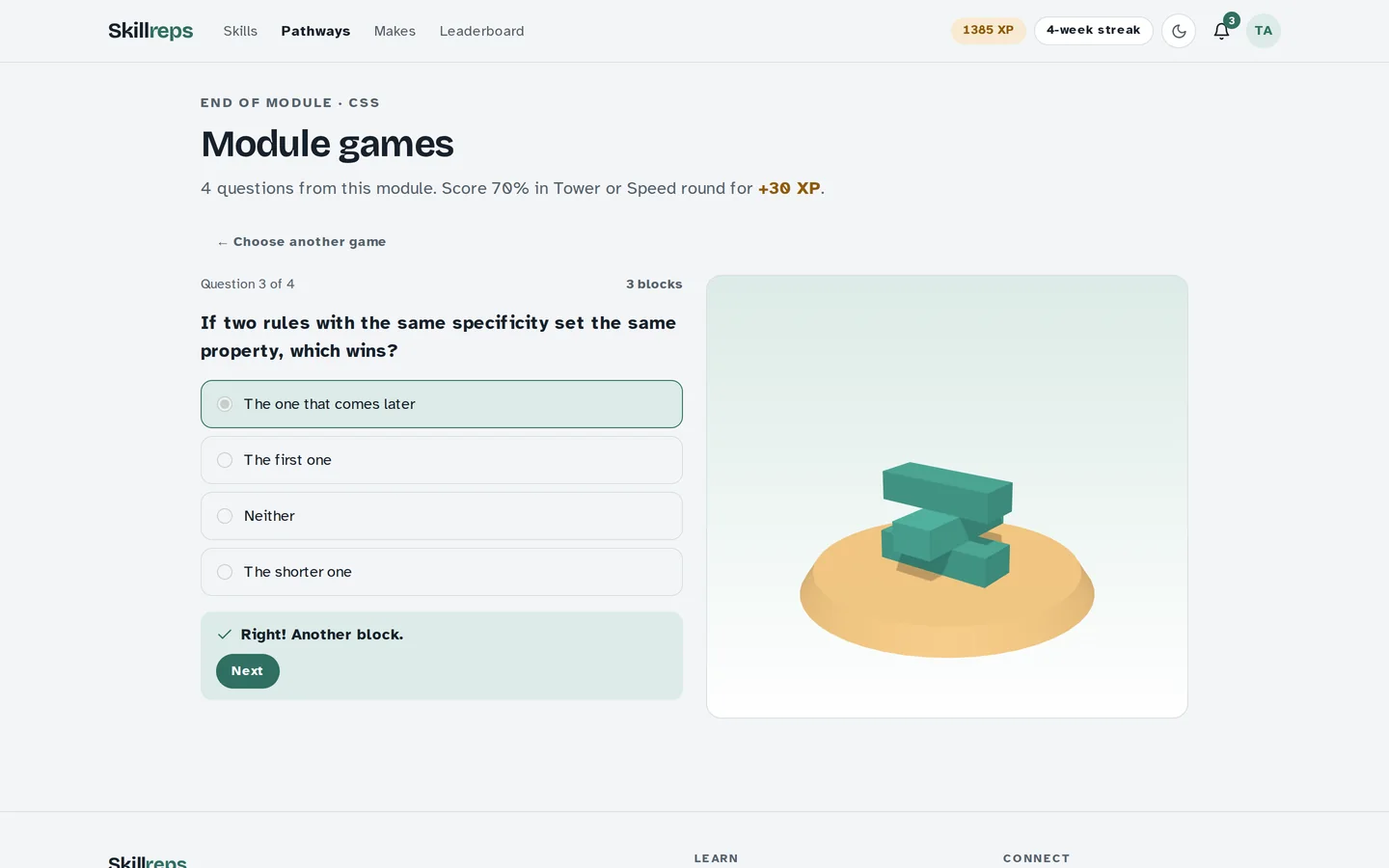The width and height of the screenshot is (1389, 868).
Task: Open the Makes nav item
Action: tap(395, 31)
